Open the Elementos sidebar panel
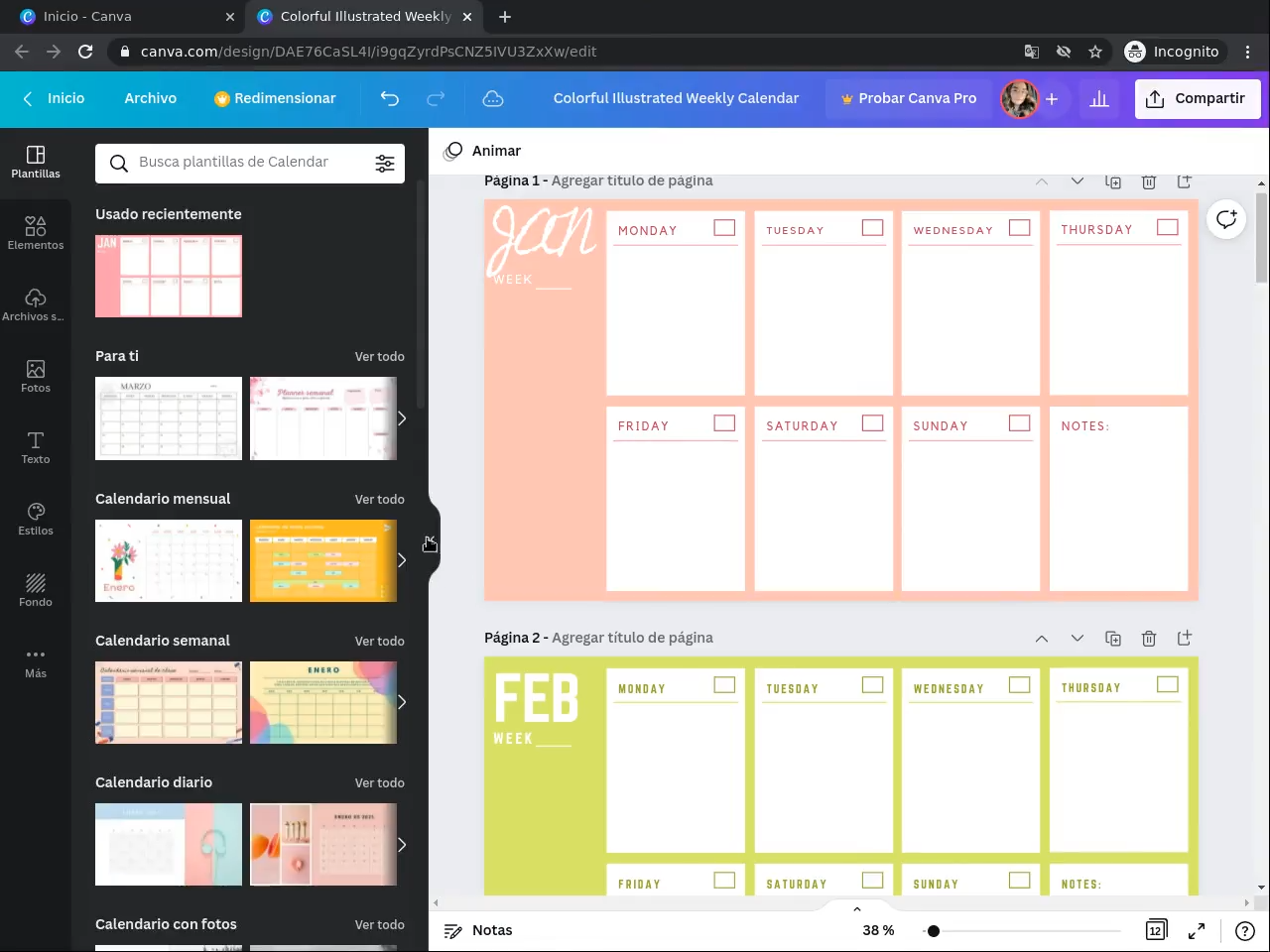Image resolution: width=1270 pixels, height=952 pixels. pyautogui.click(x=36, y=233)
